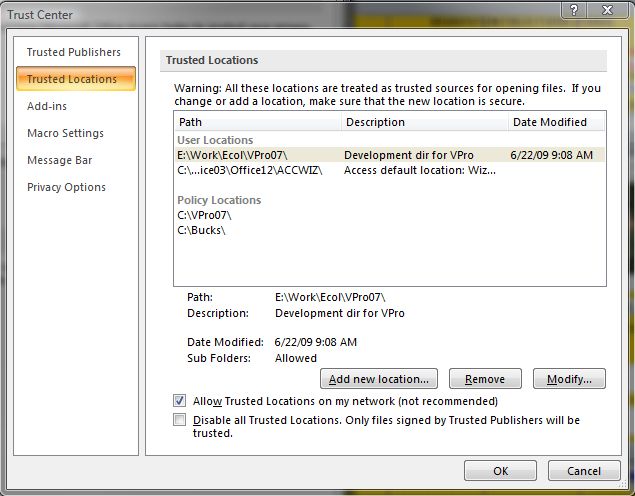635x496 pixels.
Task: Click the Policy Locations group heading
Action: tap(219, 200)
